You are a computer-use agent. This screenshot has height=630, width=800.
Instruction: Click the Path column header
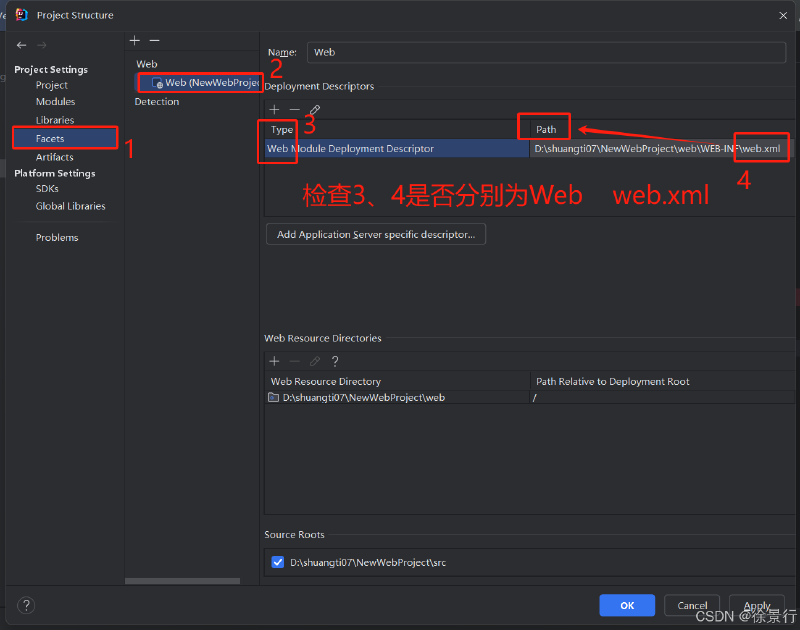click(x=546, y=130)
